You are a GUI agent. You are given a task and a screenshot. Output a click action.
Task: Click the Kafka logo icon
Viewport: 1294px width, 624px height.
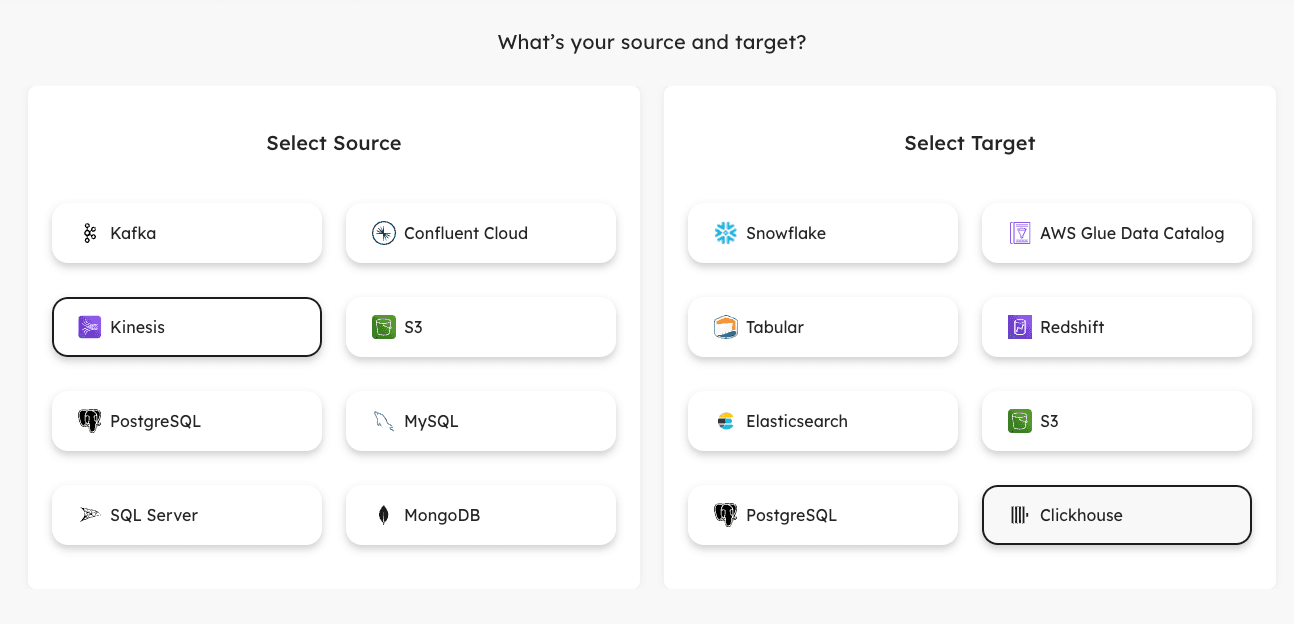tap(90, 234)
